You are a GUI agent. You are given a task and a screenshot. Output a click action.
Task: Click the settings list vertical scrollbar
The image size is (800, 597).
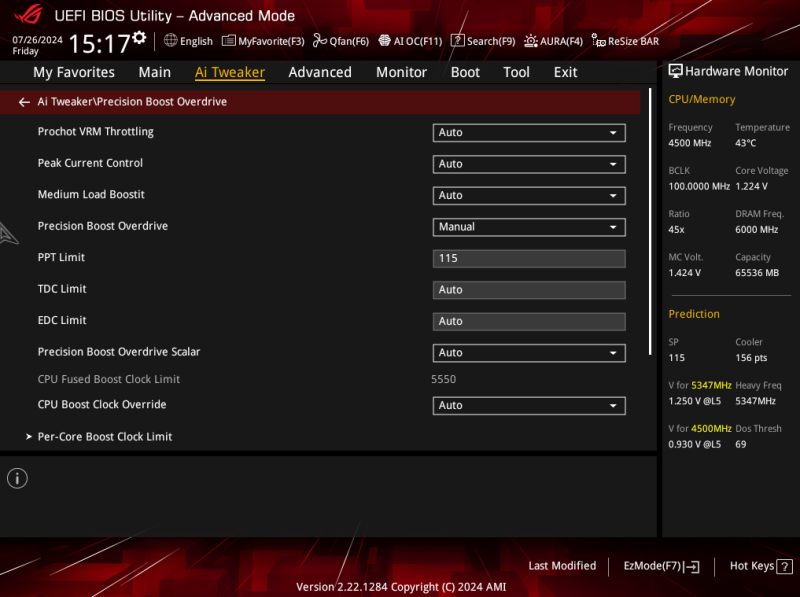(650, 221)
